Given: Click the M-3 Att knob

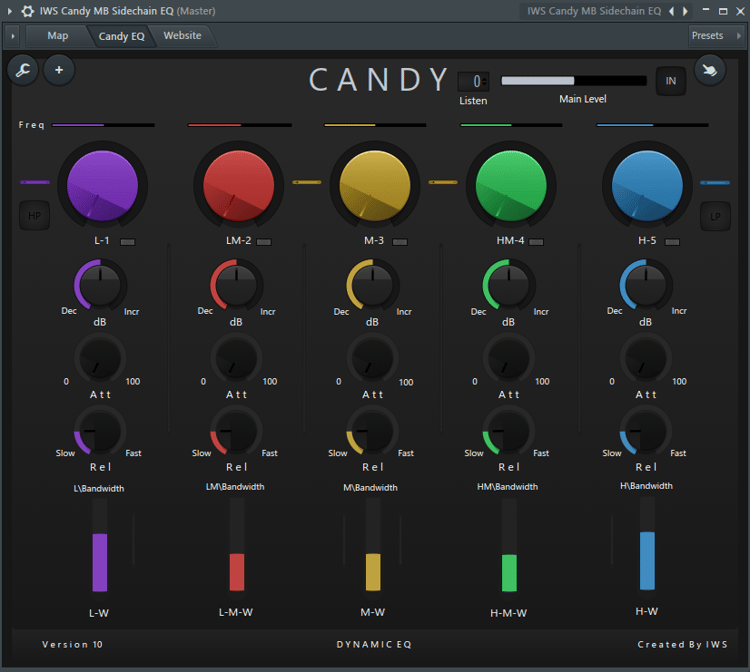Looking at the screenshot, I should point(373,358).
